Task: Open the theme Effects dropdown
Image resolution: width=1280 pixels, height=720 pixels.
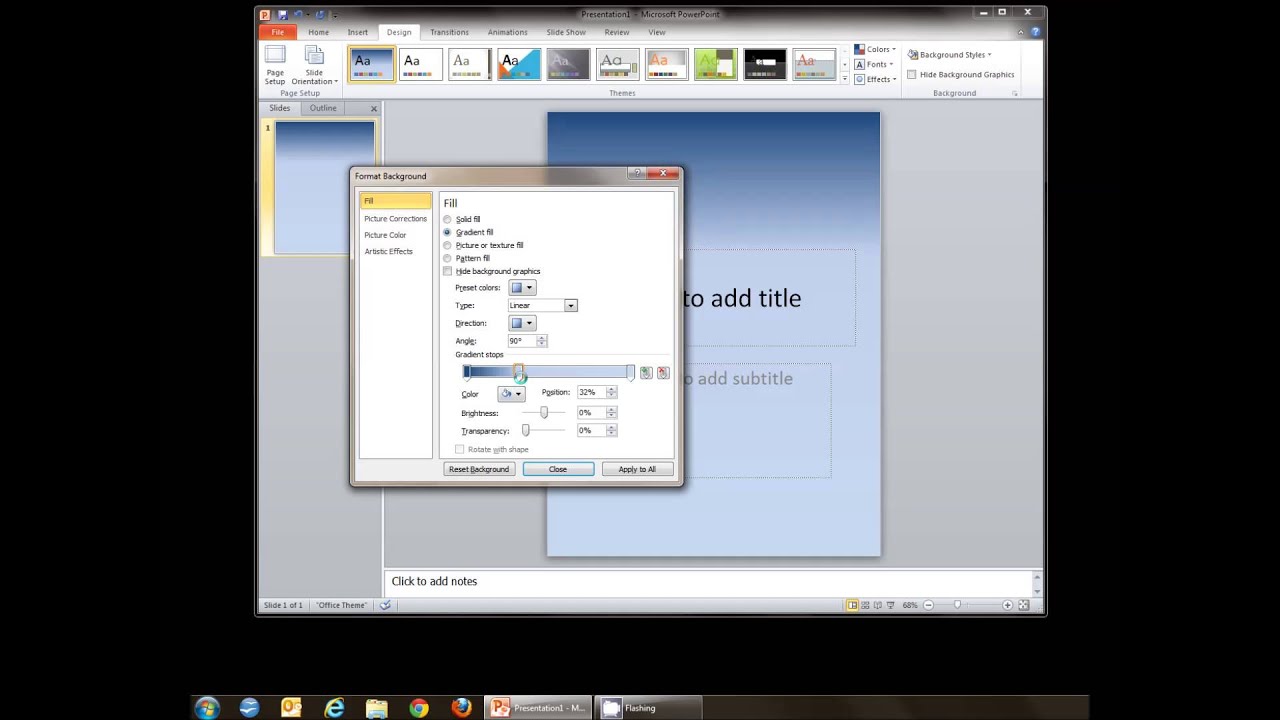Action: point(875,79)
